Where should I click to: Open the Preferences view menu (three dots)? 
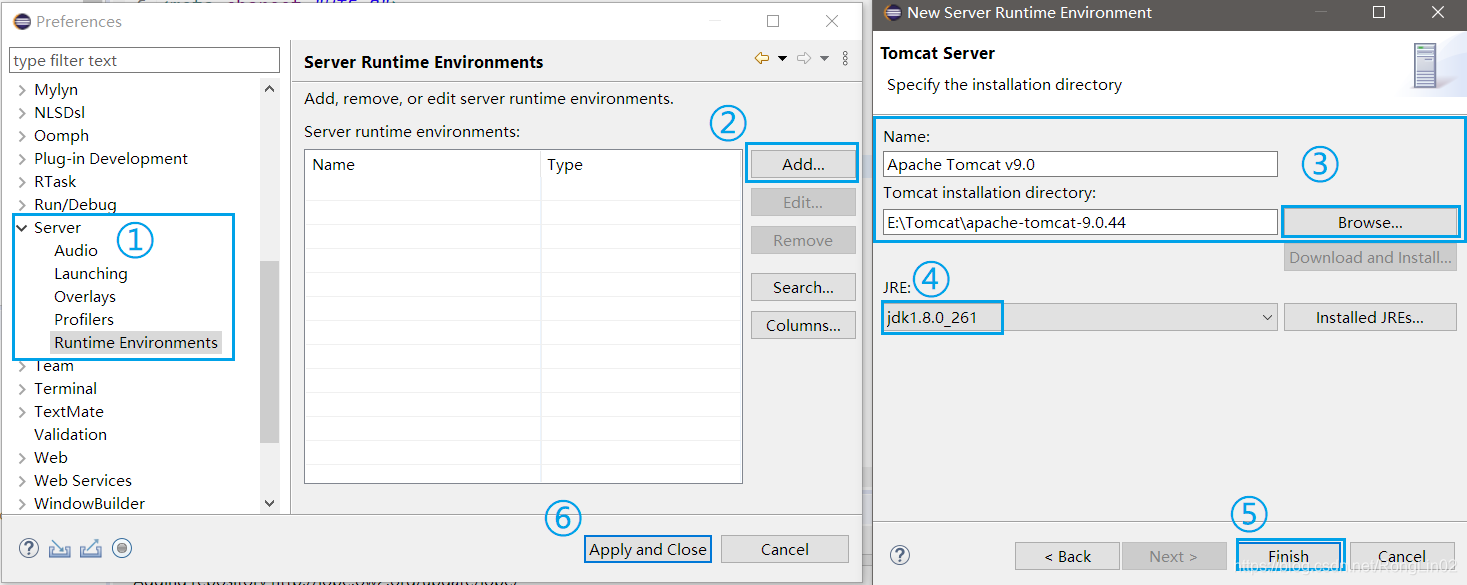(x=845, y=59)
